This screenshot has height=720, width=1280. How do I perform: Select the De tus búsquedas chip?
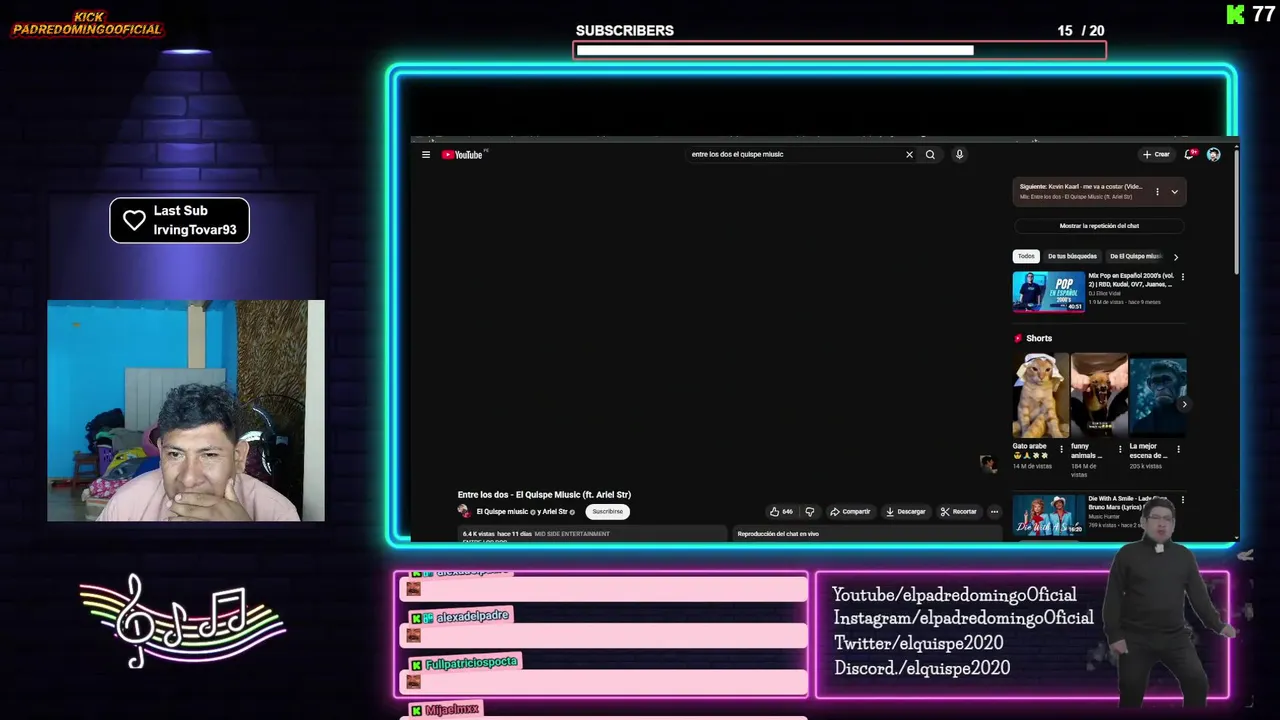(1072, 256)
